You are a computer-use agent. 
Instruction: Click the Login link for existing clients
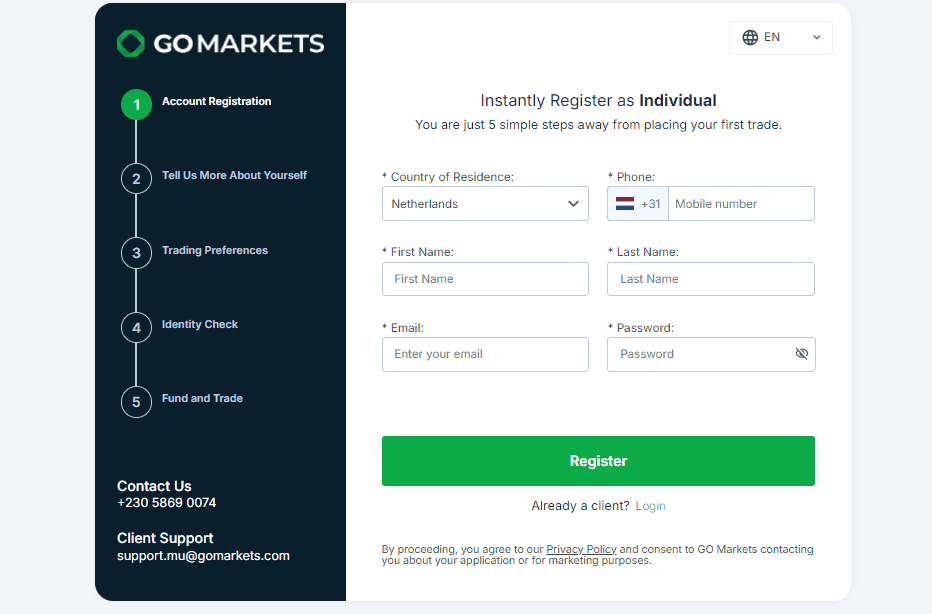(650, 505)
